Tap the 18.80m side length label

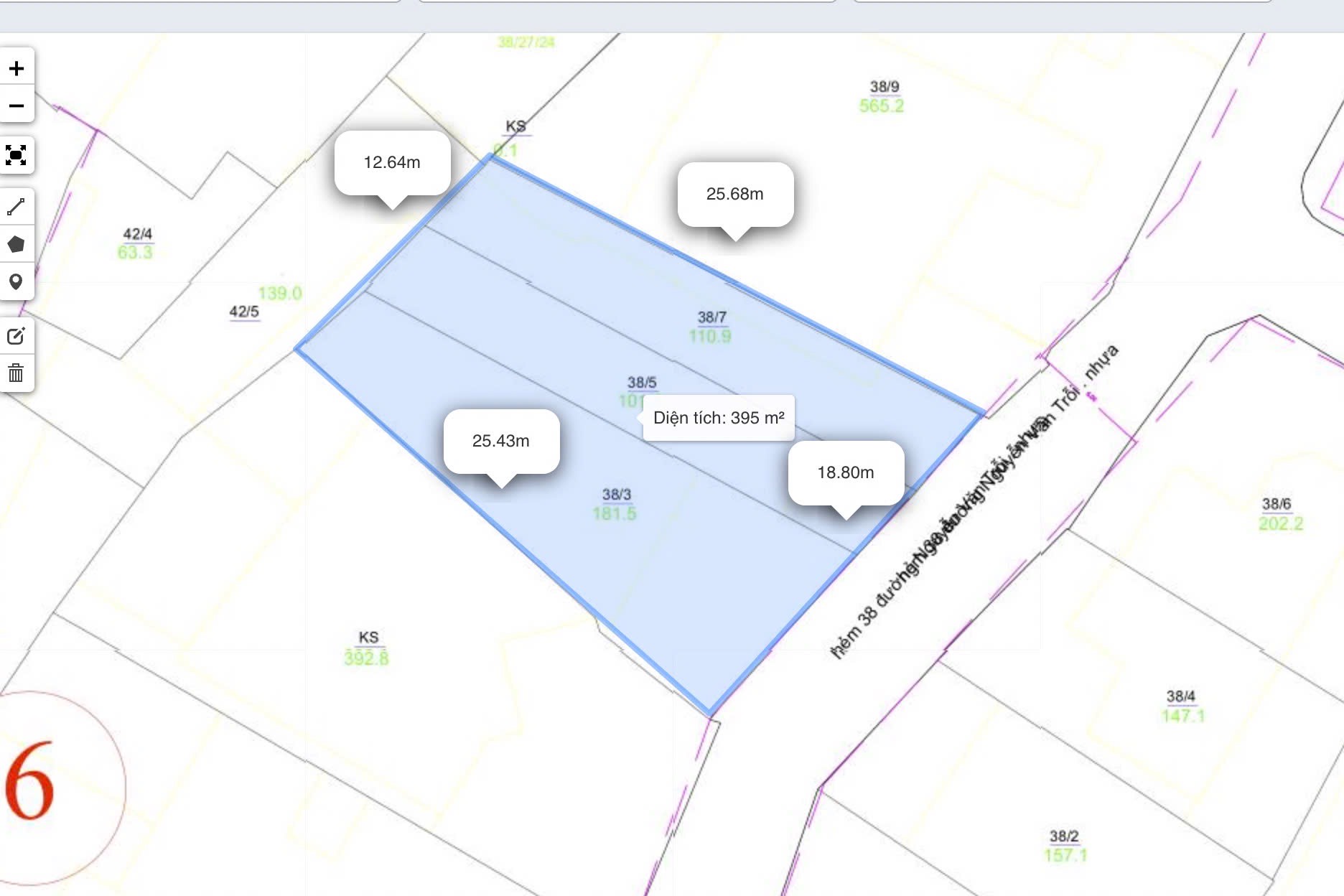coord(845,472)
